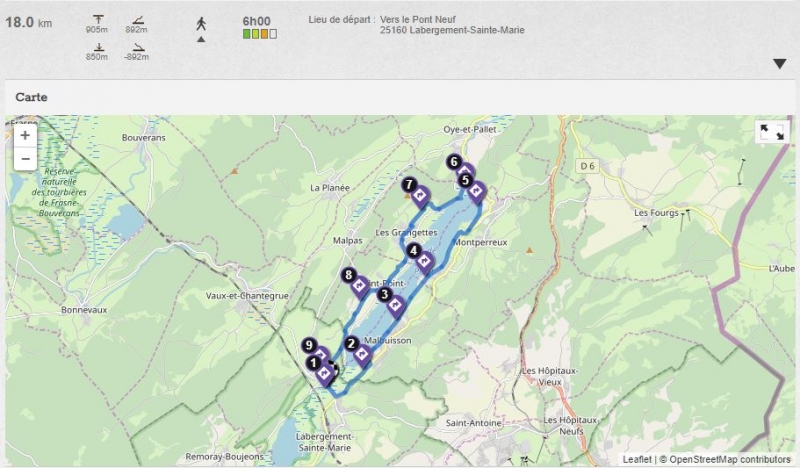Select waypoint marker 5
This screenshot has height=468, width=800.
point(477,193)
